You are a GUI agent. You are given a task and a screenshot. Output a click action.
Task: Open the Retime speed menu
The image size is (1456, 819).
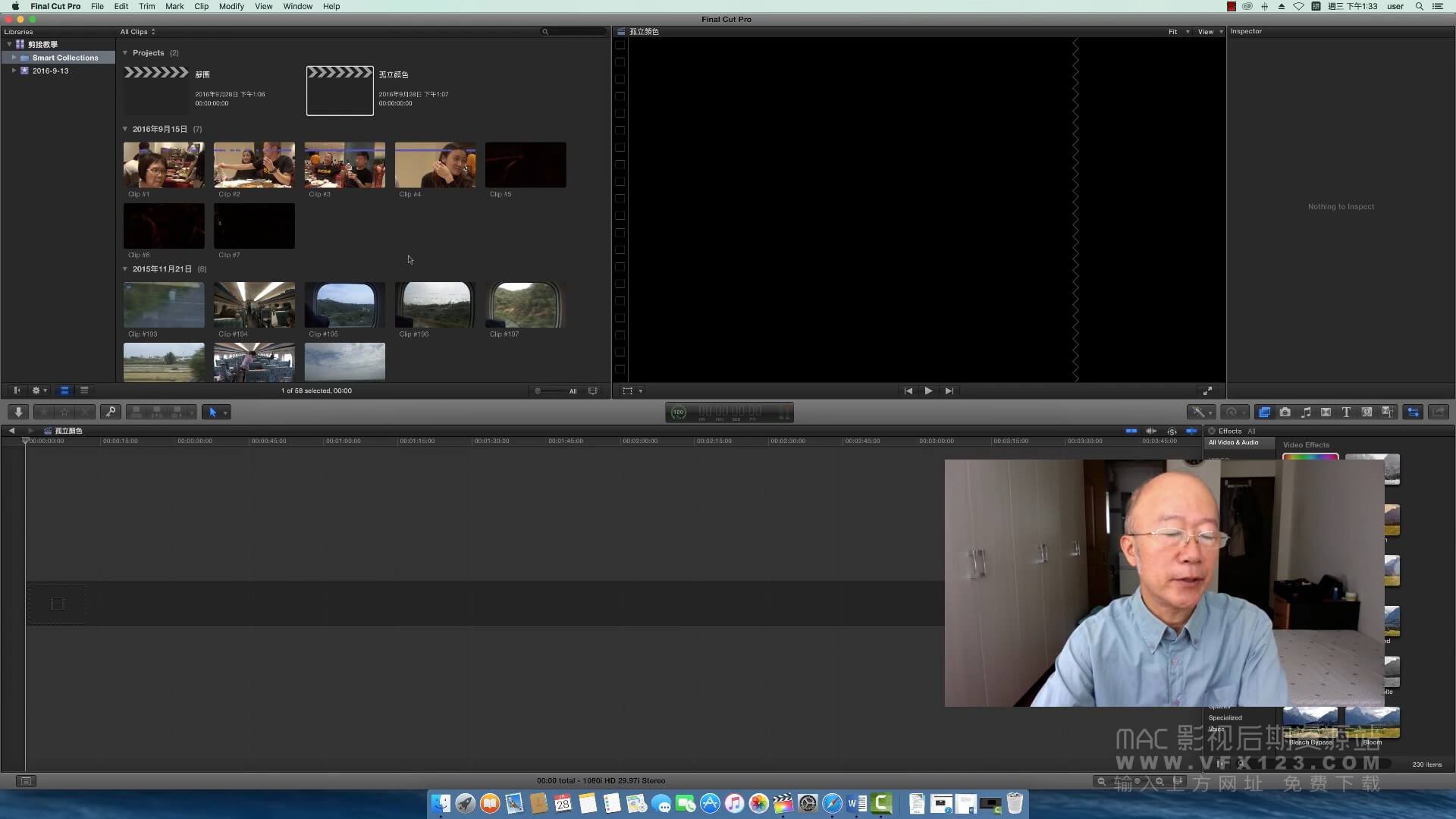1235,412
